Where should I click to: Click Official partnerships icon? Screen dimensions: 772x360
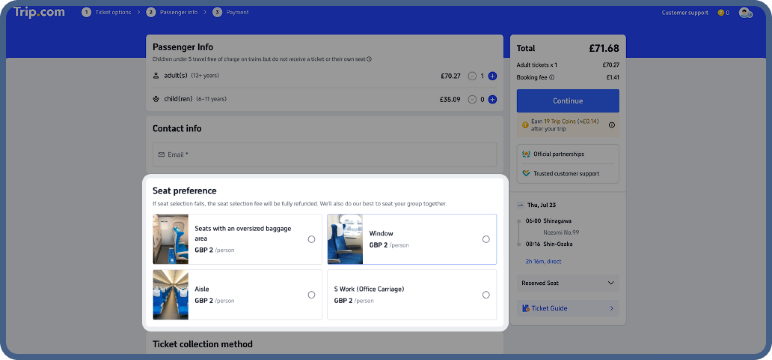pyautogui.click(x=526, y=154)
